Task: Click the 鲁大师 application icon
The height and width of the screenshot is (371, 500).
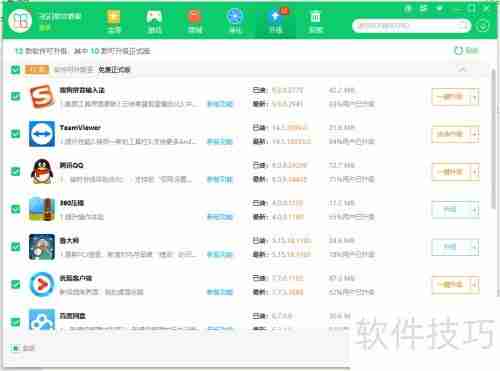Action: tap(42, 247)
